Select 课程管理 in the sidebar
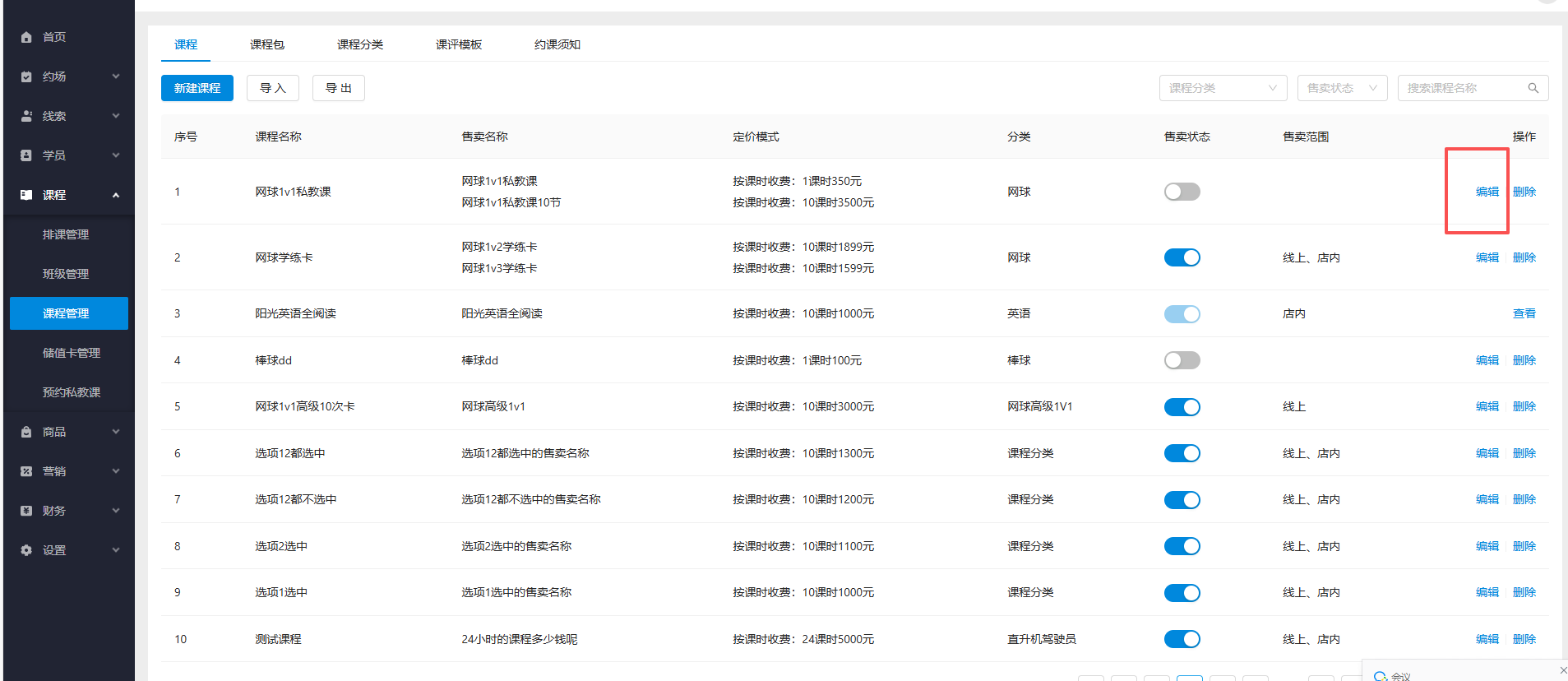Image resolution: width=1568 pixels, height=681 pixels. (x=69, y=313)
